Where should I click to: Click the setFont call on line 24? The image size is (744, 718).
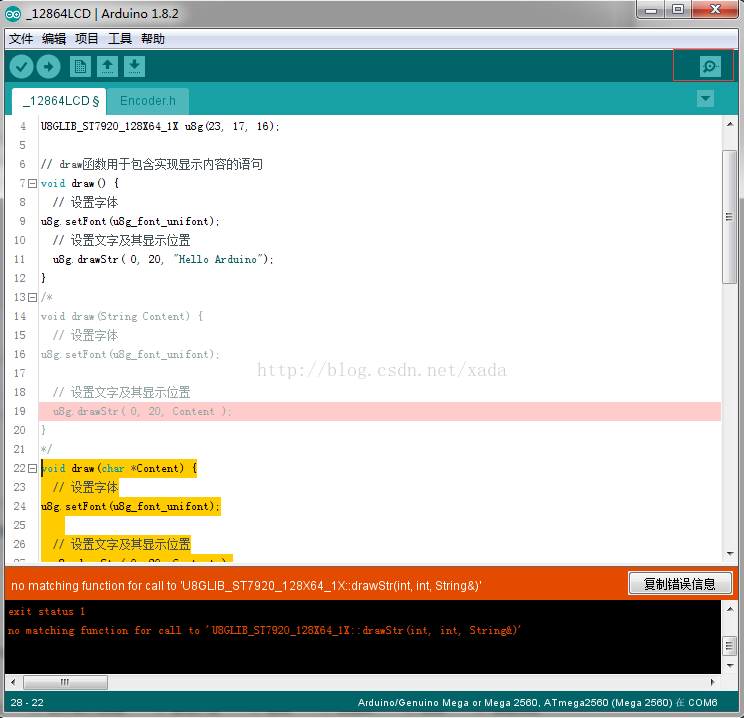coord(130,506)
